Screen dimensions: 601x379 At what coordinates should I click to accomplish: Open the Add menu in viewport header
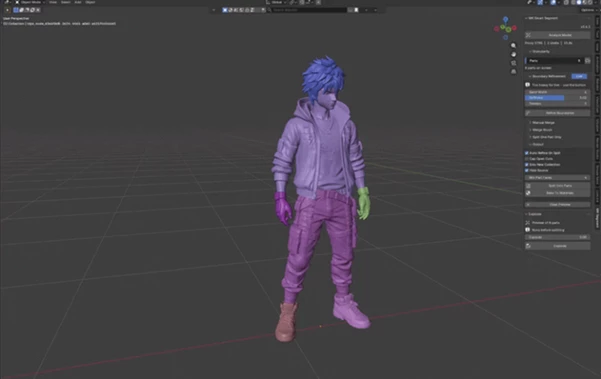(78, 2)
